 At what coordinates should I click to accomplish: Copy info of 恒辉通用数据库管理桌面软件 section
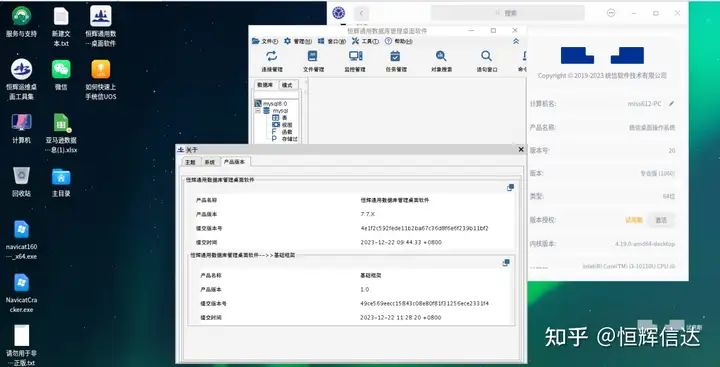click(x=510, y=188)
